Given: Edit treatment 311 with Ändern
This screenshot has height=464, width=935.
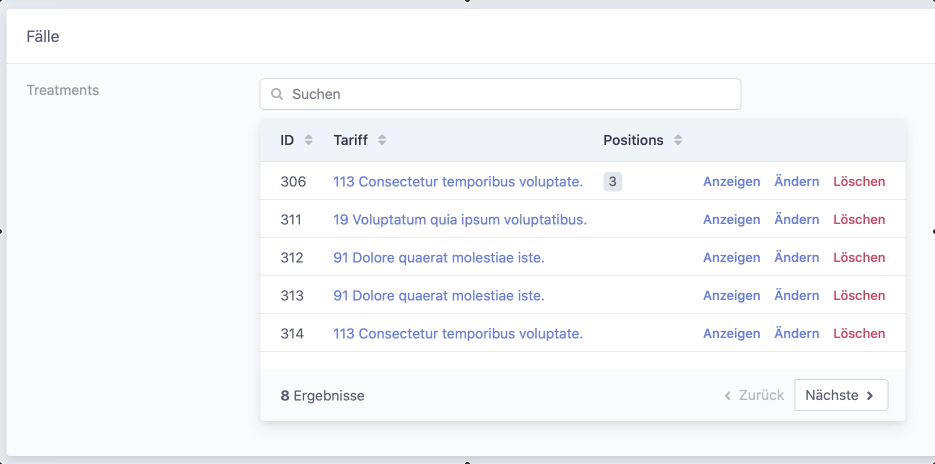Looking at the screenshot, I should pyautogui.click(x=797, y=219).
